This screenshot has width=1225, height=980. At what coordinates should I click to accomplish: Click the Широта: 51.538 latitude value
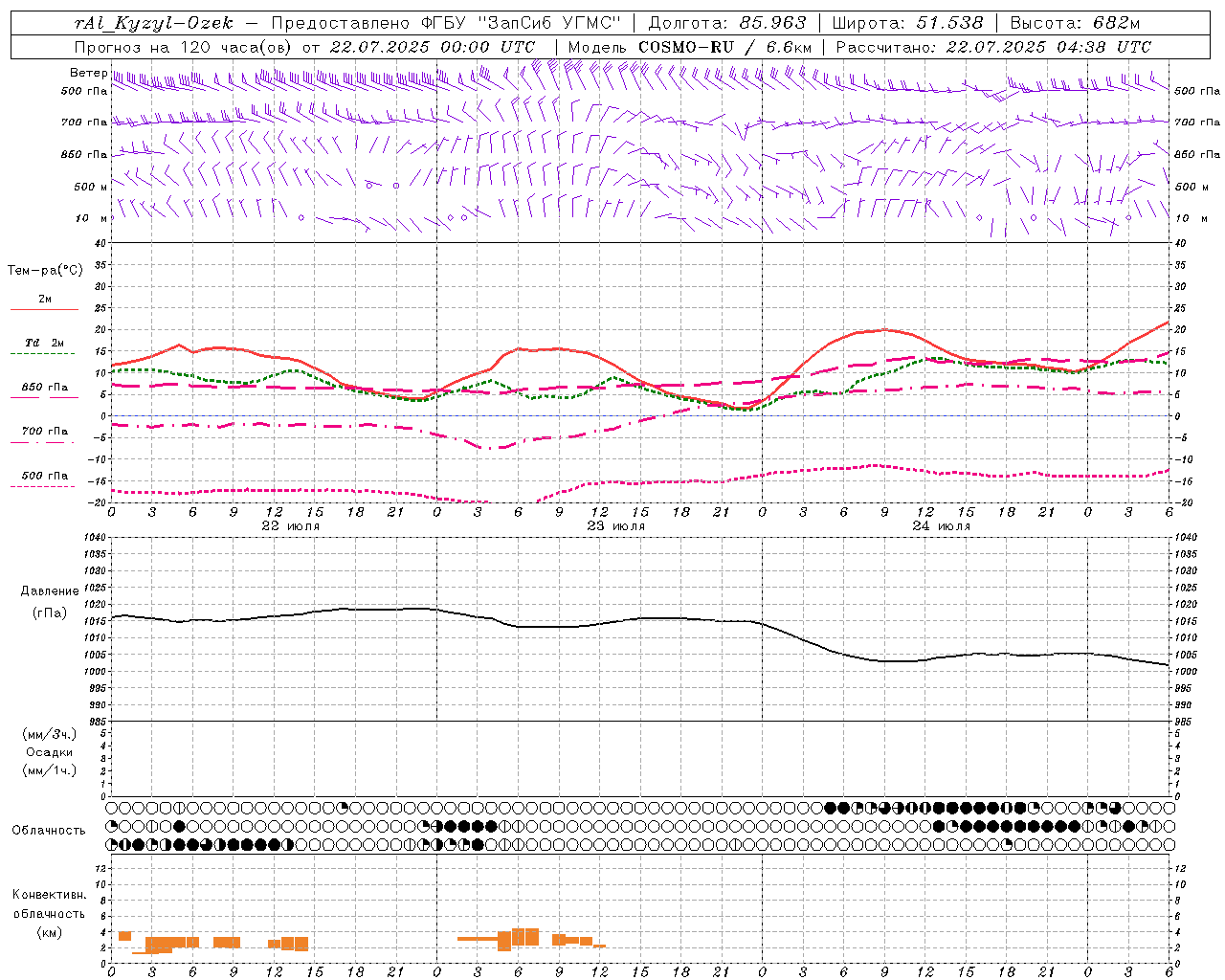click(908, 24)
